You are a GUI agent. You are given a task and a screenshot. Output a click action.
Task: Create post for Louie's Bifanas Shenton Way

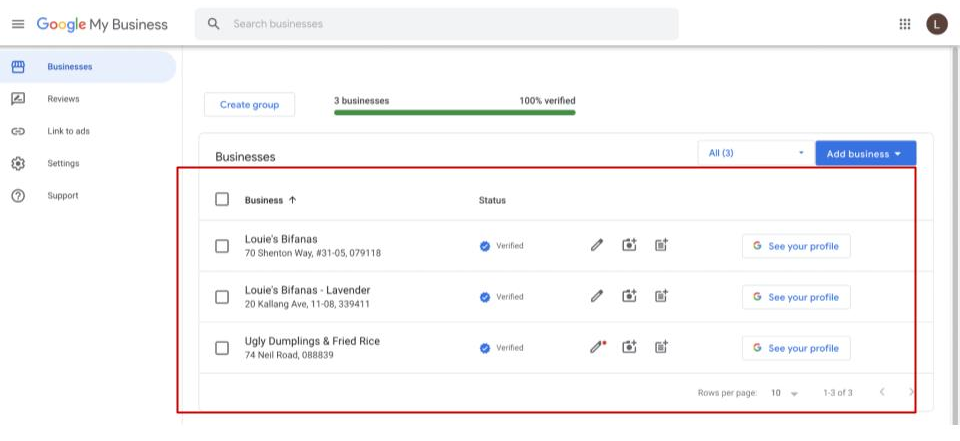(661, 245)
